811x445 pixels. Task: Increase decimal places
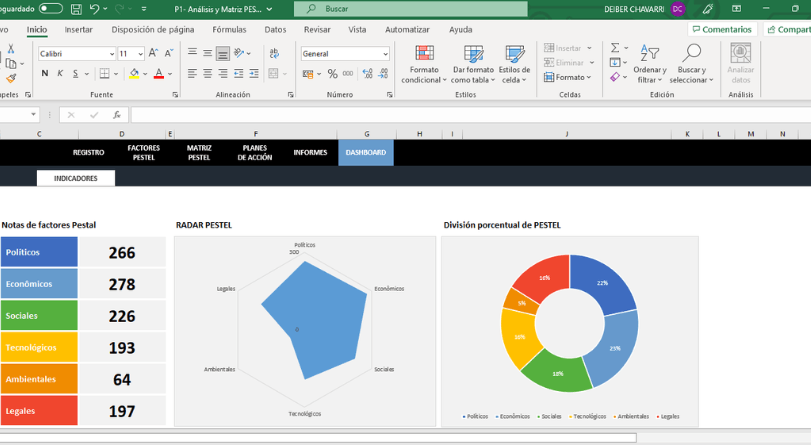tap(367, 73)
